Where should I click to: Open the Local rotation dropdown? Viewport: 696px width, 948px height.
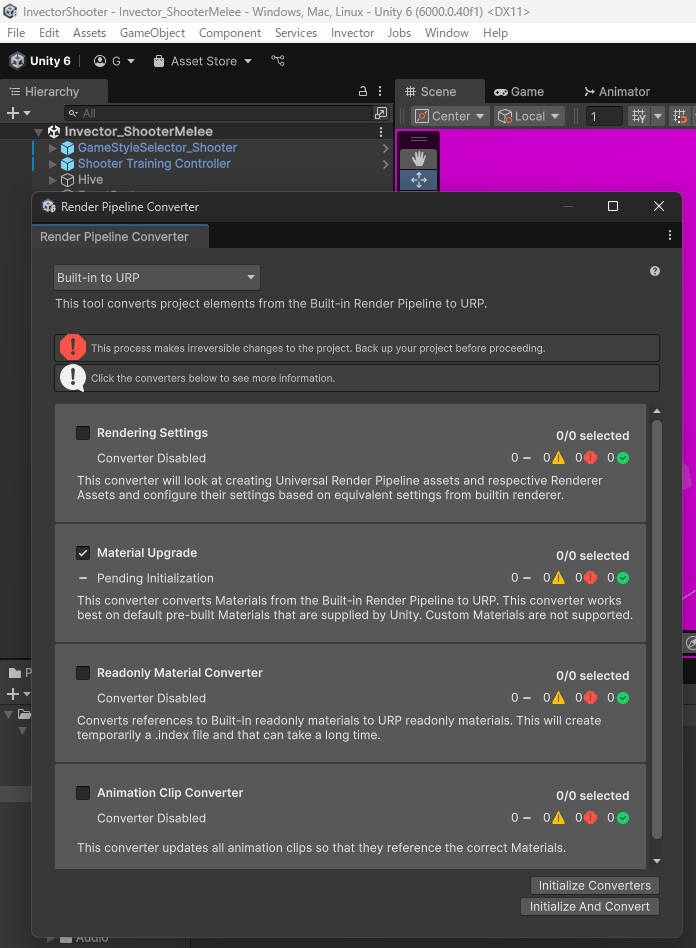[x=529, y=116]
